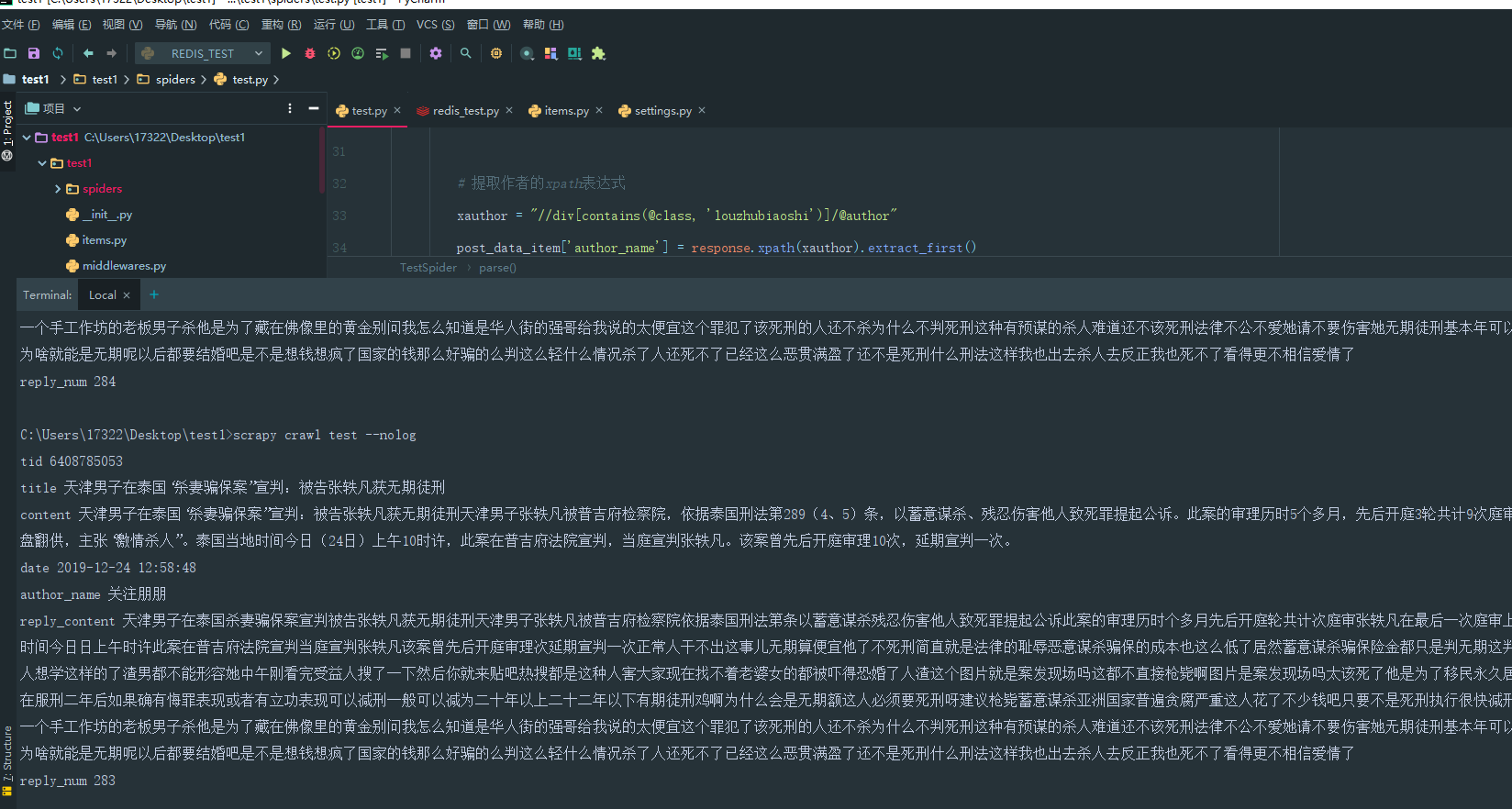Select middlewares.py in the project tree
The image size is (1512, 809).
click(117, 266)
